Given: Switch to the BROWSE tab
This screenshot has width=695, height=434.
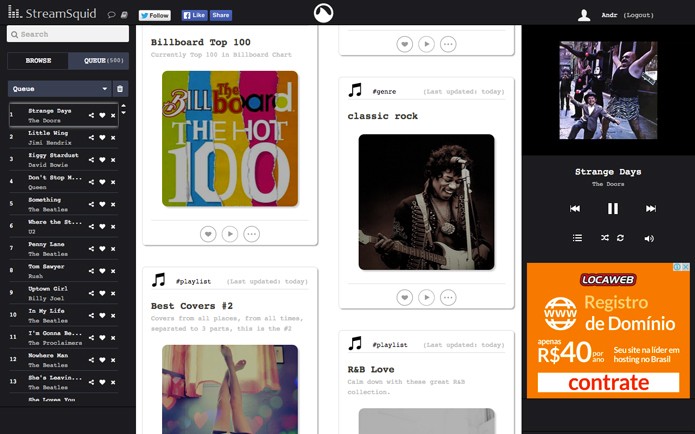Looking at the screenshot, I should pos(38,61).
